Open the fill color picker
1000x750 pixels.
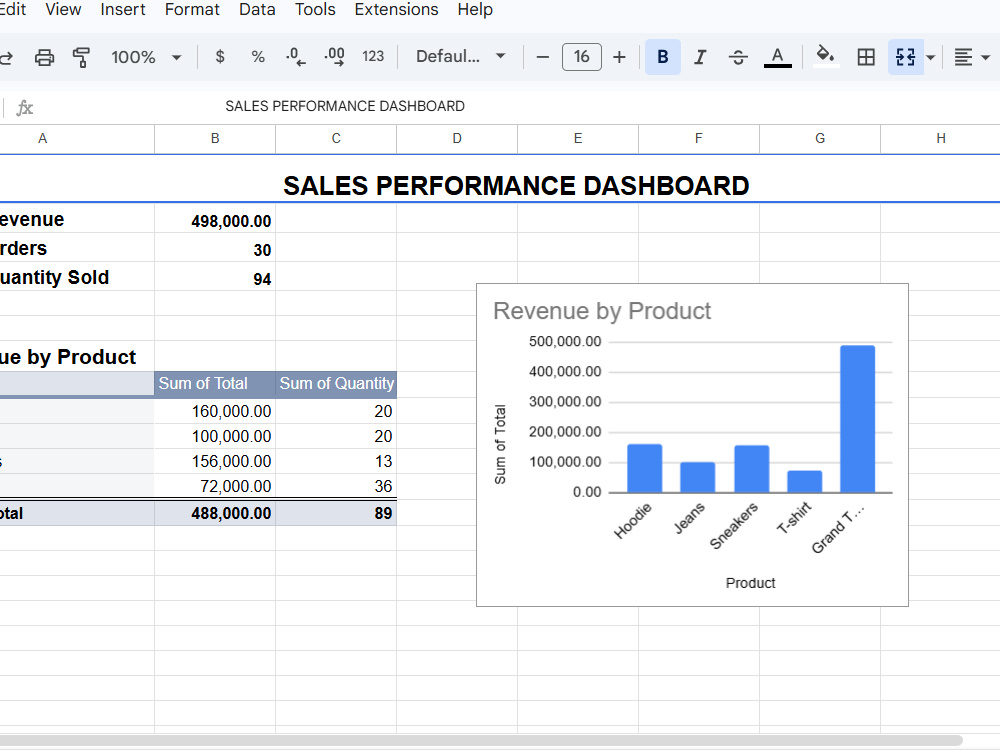(825, 57)
